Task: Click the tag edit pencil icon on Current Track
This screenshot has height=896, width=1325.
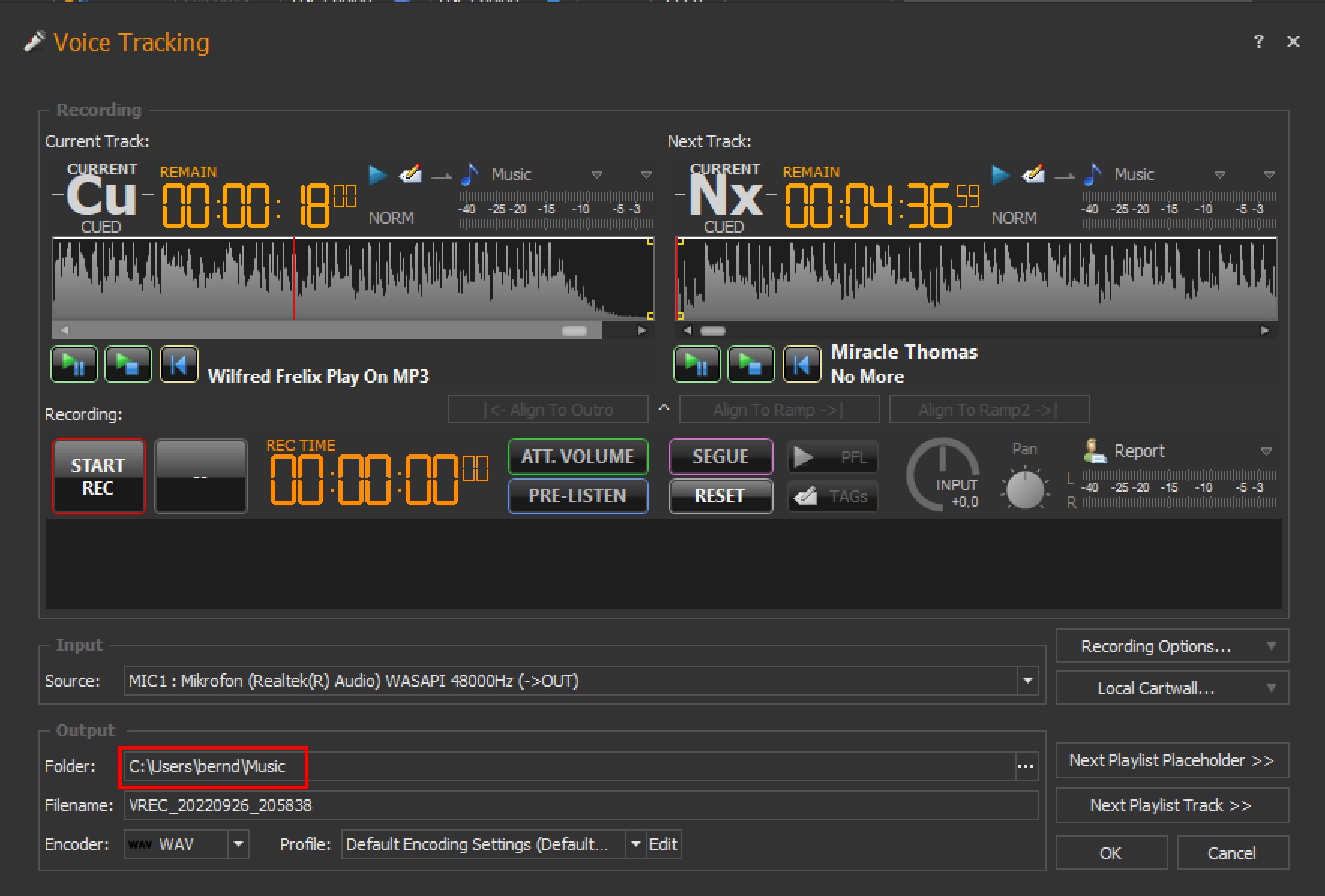Action: click(x=410, y=175)
